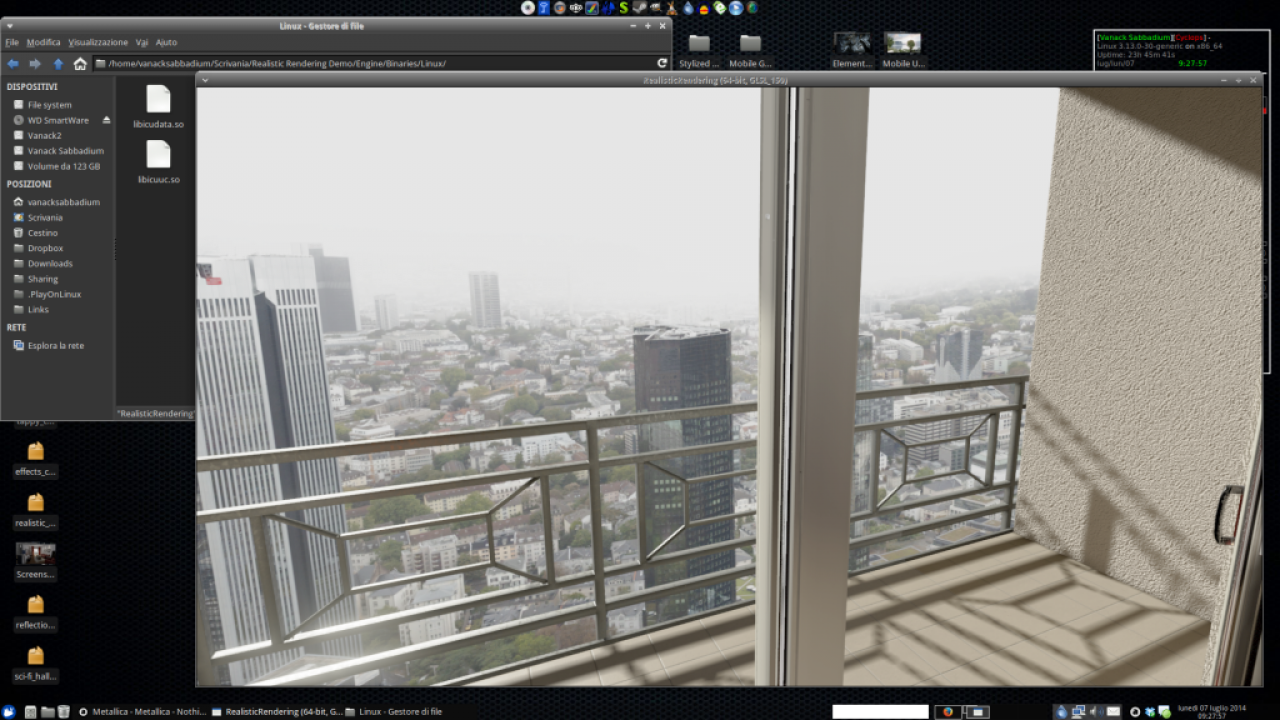This screenshot has width=1280, height=720.
Task: Open the realistic_... desktop package
Action: pyautogui.click(x=36, y=510)
